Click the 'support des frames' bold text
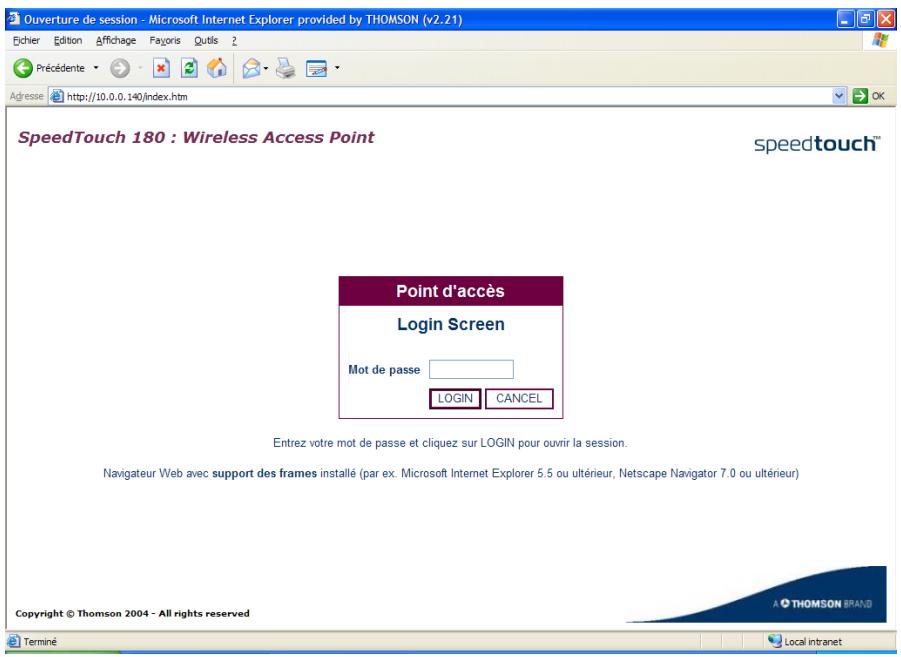Screen dimensions: 901x657 (264, 474)
